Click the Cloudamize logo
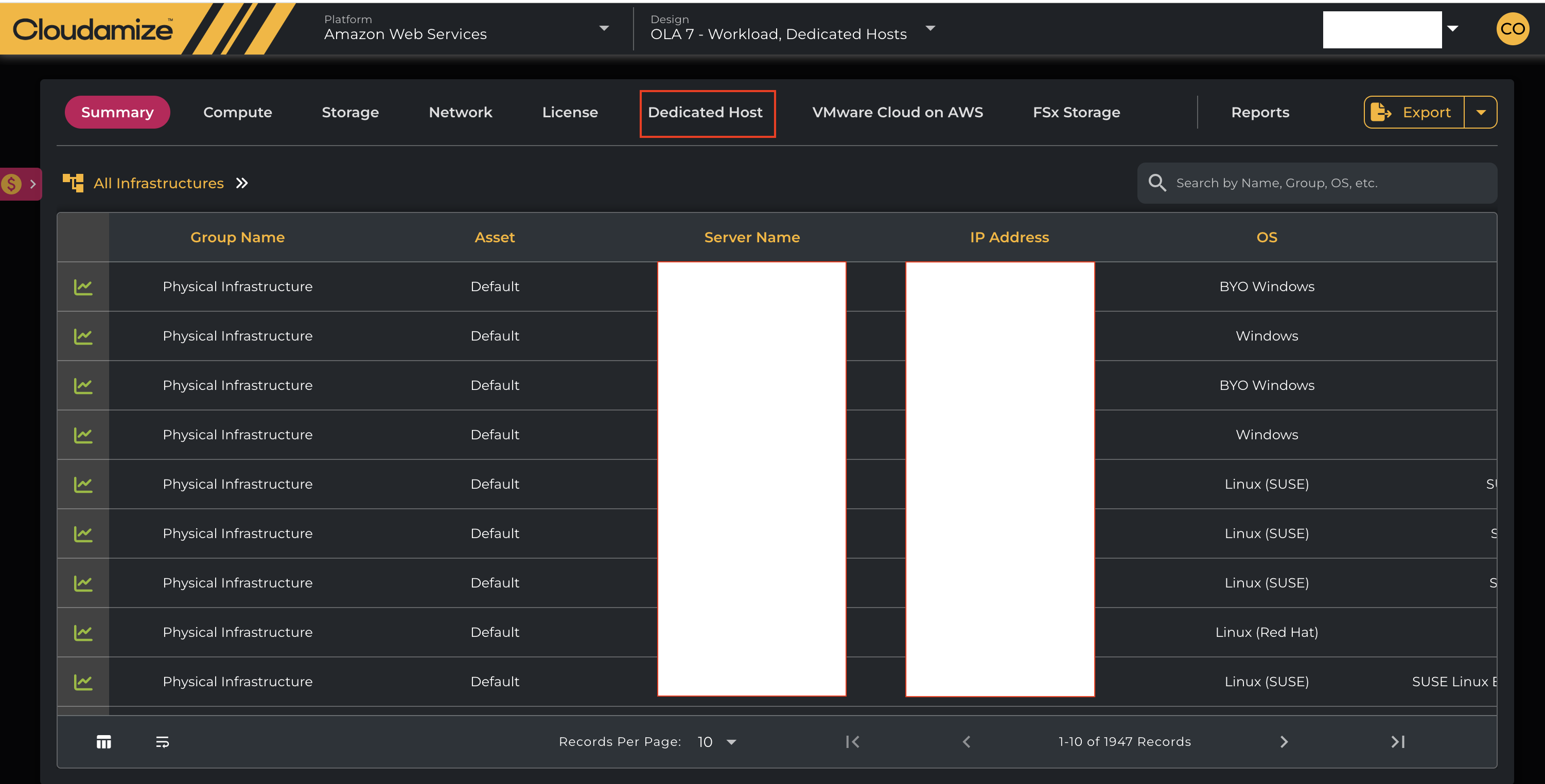This screenshot has width=1545, height=784. tap(93, 29)
